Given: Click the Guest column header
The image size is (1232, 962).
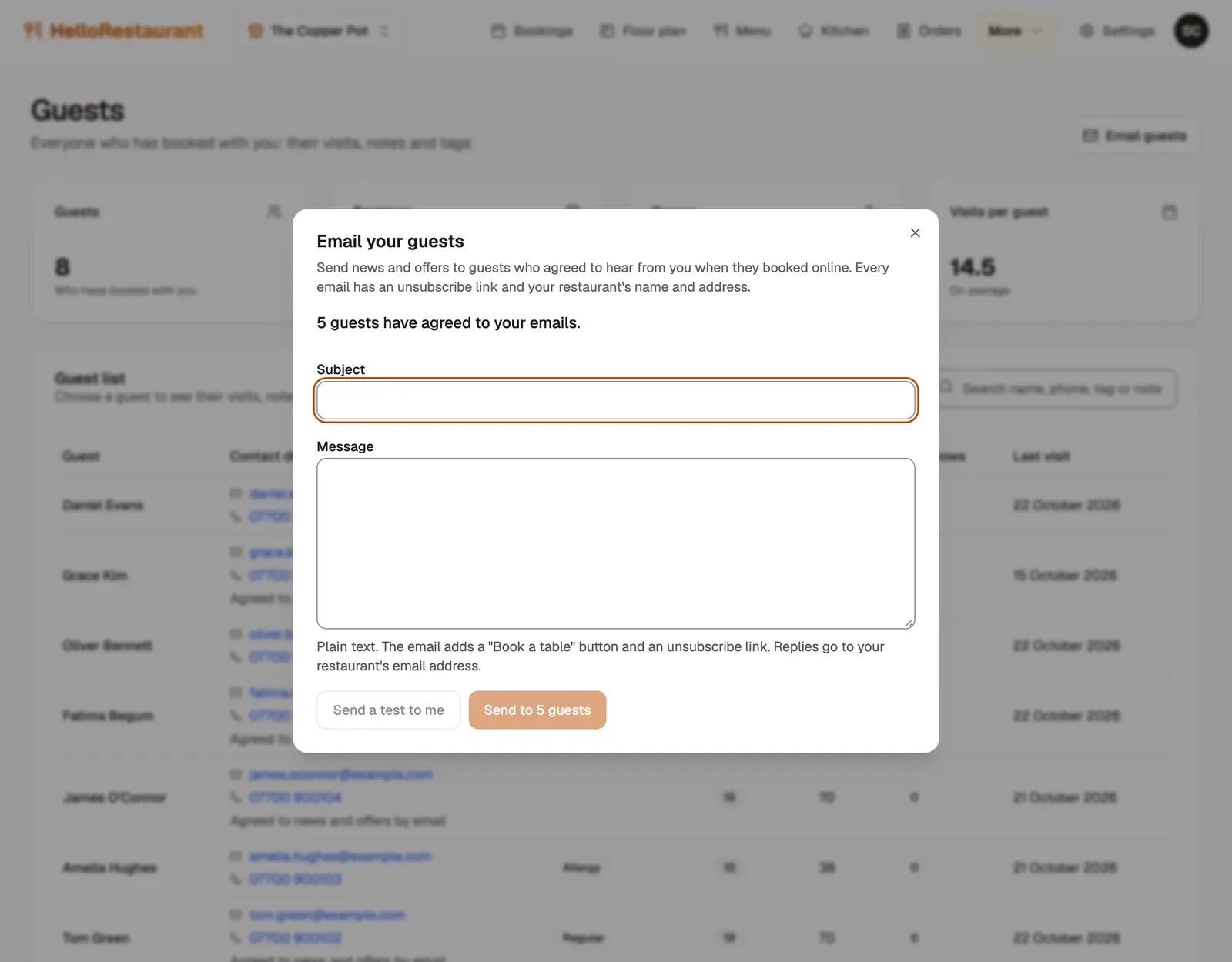Looking at the screenshot, I should (81, 456).
